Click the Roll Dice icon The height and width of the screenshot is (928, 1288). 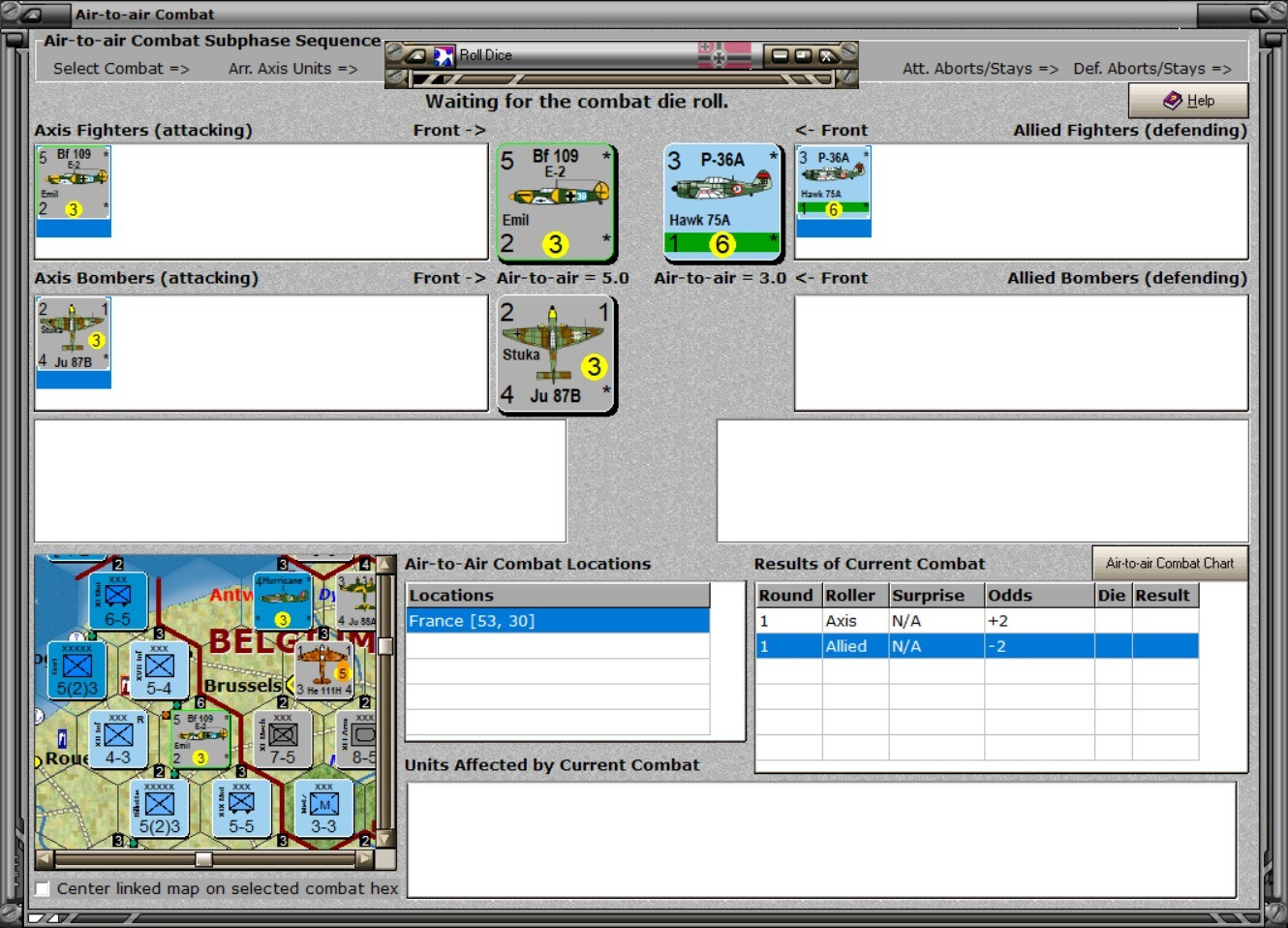pyautogui.click(x=444, y=55)
